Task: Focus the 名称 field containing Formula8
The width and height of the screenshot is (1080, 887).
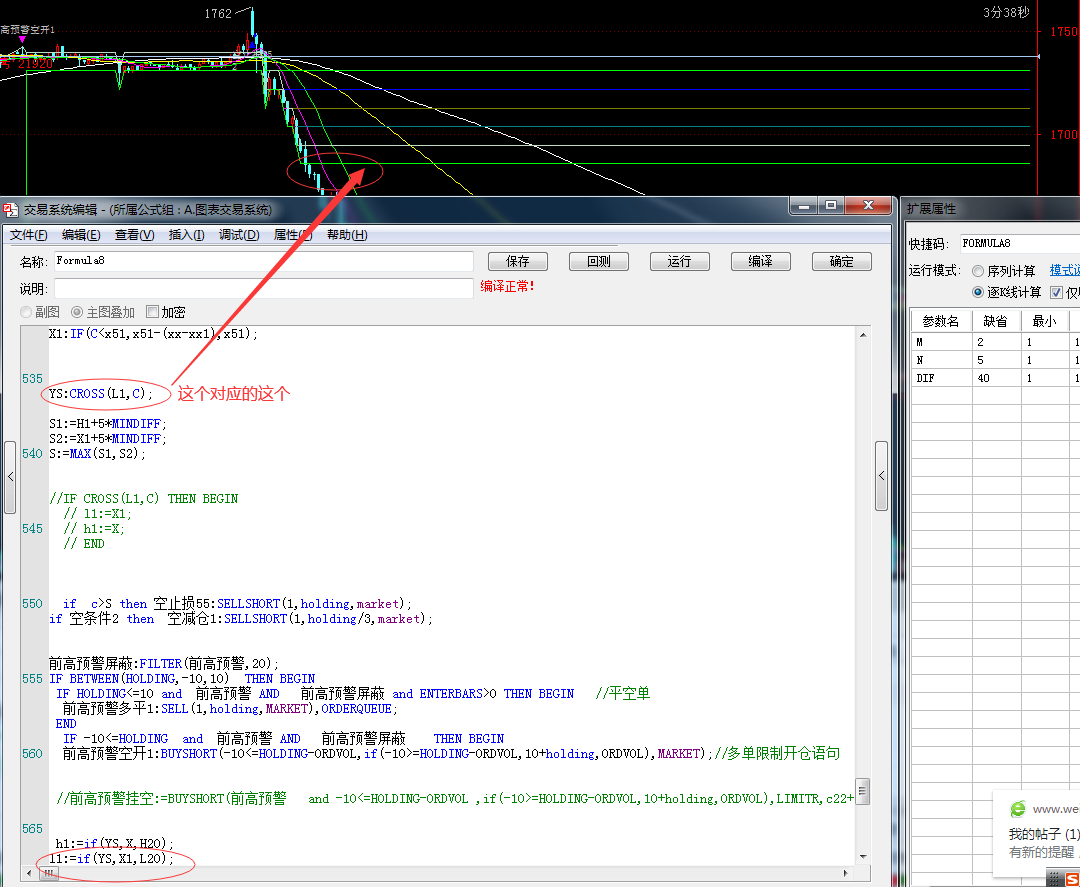Action: (x=264, y=261)
